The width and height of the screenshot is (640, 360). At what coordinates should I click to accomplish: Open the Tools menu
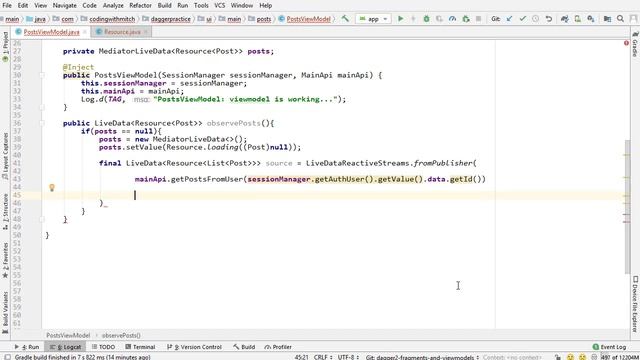pyautogui.click(x=201, y=6)
